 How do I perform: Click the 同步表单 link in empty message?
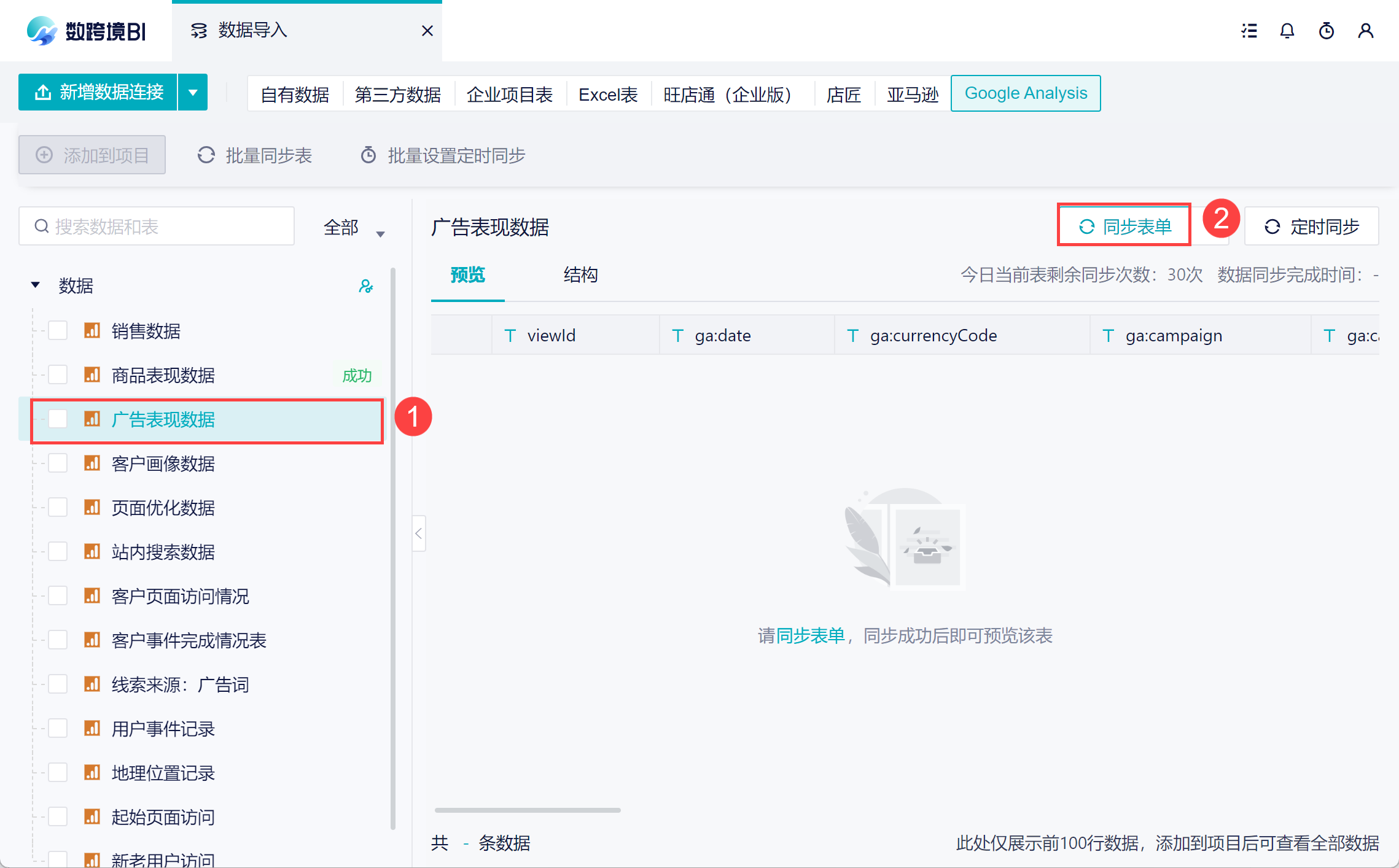point(811,636)
